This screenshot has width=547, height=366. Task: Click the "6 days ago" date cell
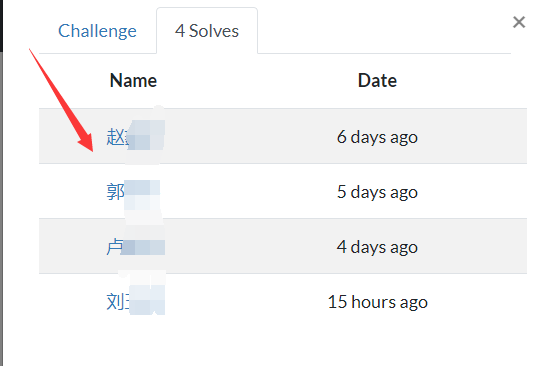(x=377, y=137)
